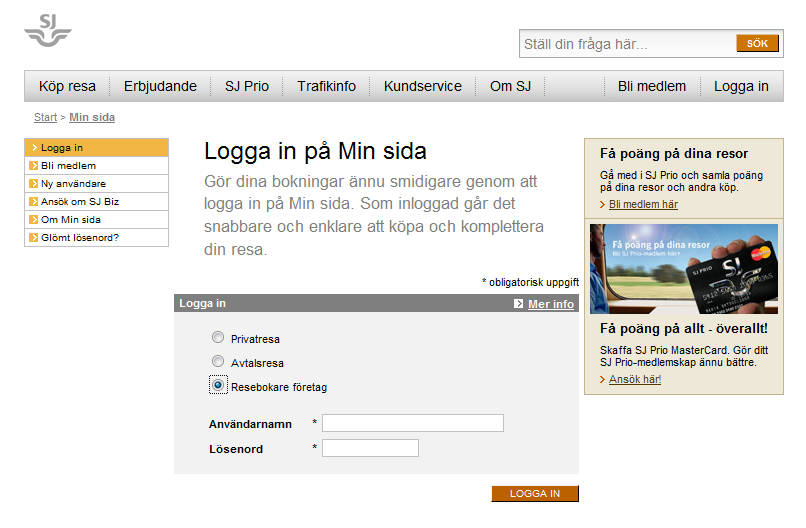Select Logga in in the left sidebar
This screenshot has height=528, width=806.
coord(97,148)
